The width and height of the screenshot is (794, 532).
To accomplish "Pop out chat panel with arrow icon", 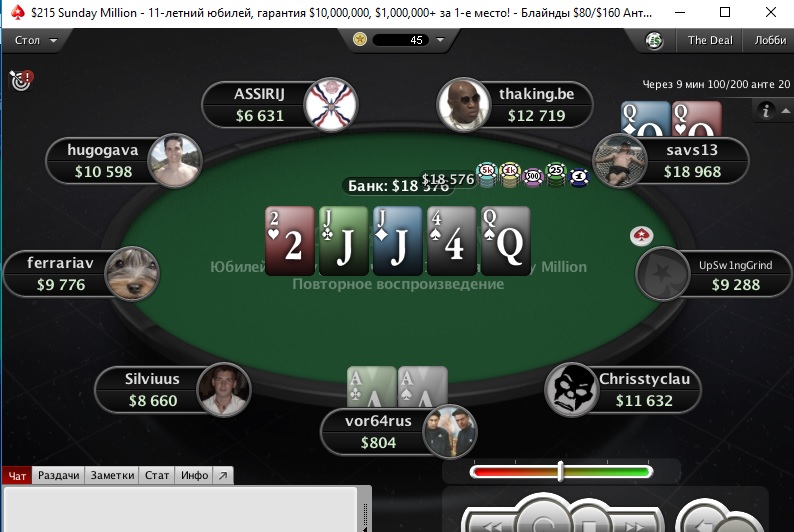I will click(223, 475).
